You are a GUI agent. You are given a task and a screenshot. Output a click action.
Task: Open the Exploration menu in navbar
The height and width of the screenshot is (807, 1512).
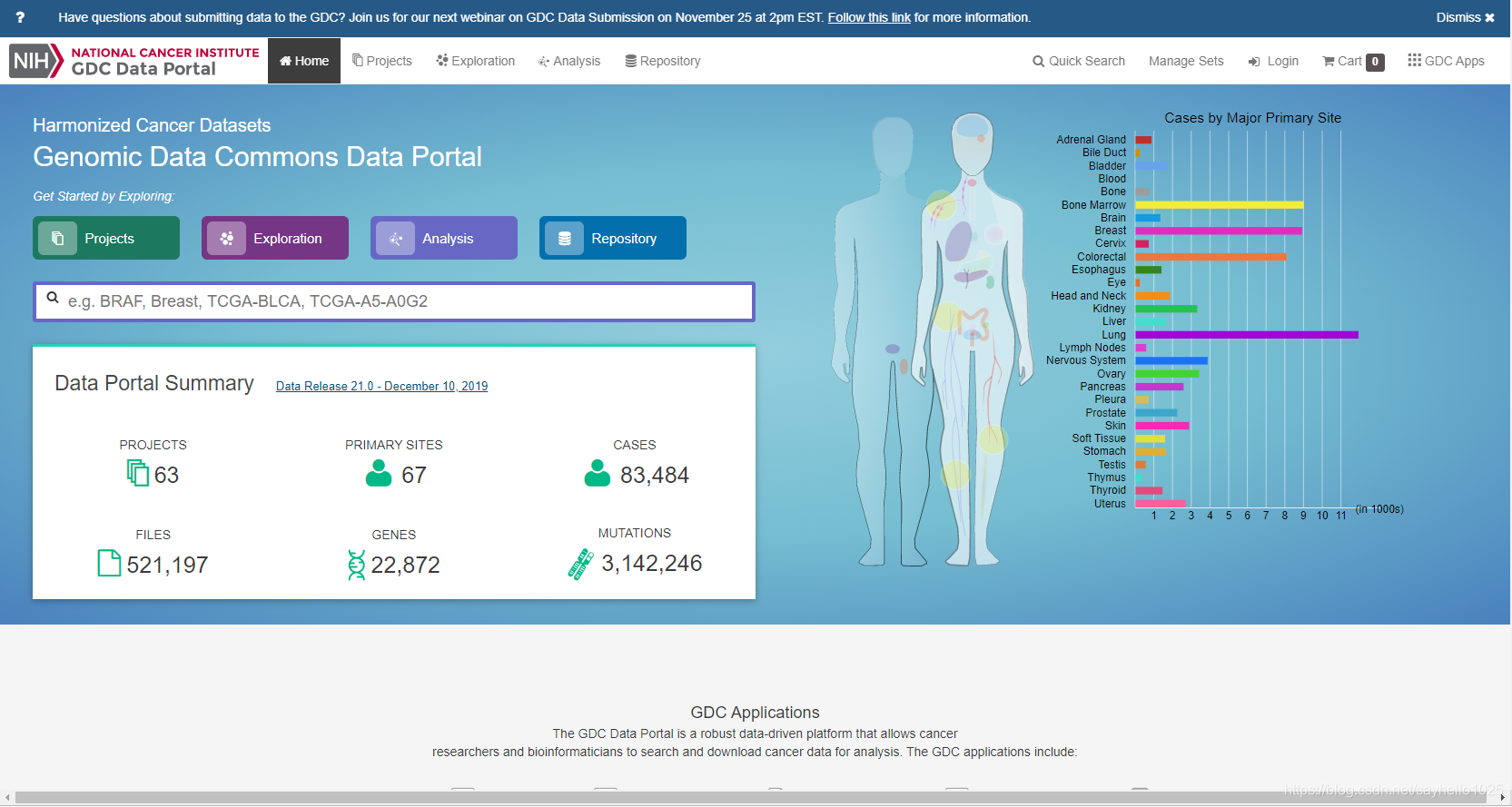476,61
